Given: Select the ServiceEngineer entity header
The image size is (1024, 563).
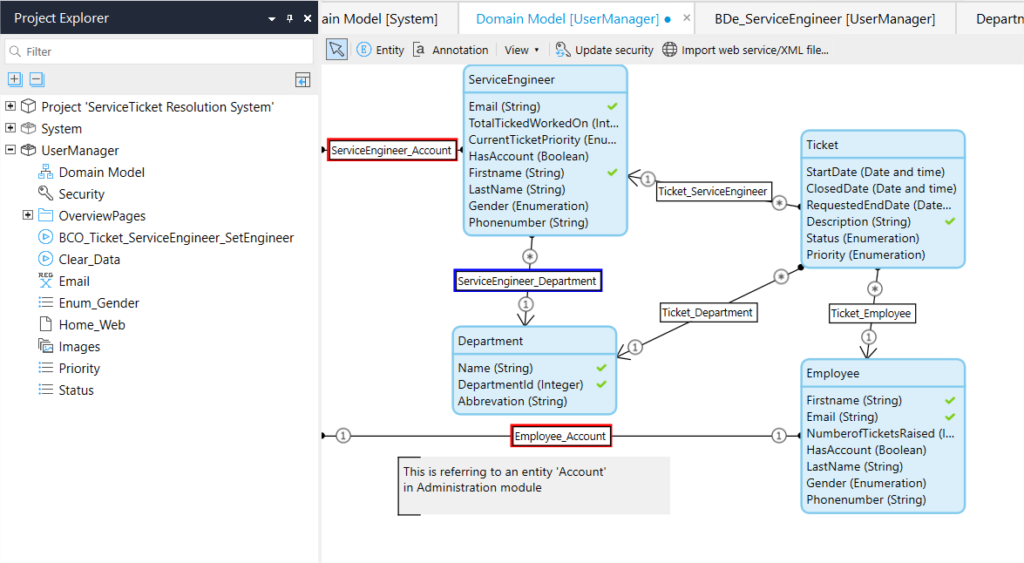Looking at the screenshot, I should click(545, 79).
